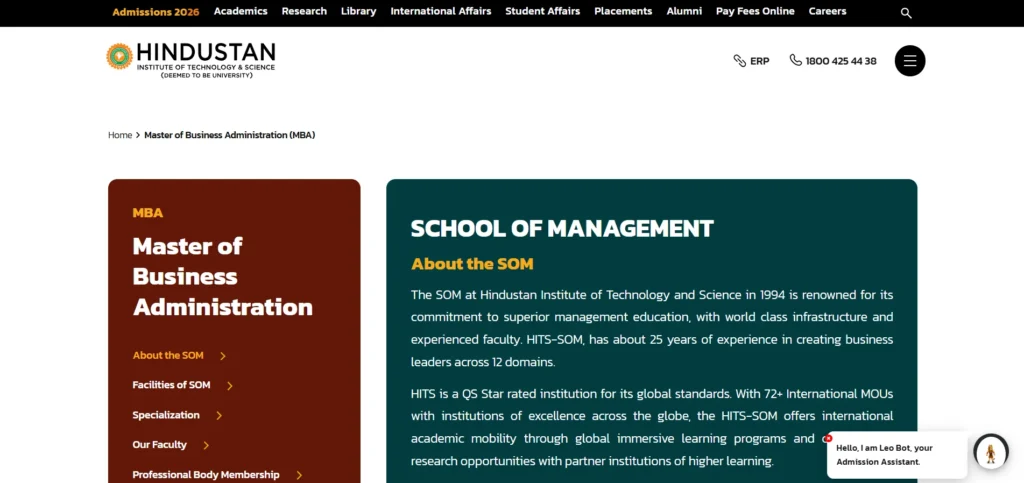The image size is (1024, 483).
Task: Close the Leo Bot greeting bubble
Action: 829,439
